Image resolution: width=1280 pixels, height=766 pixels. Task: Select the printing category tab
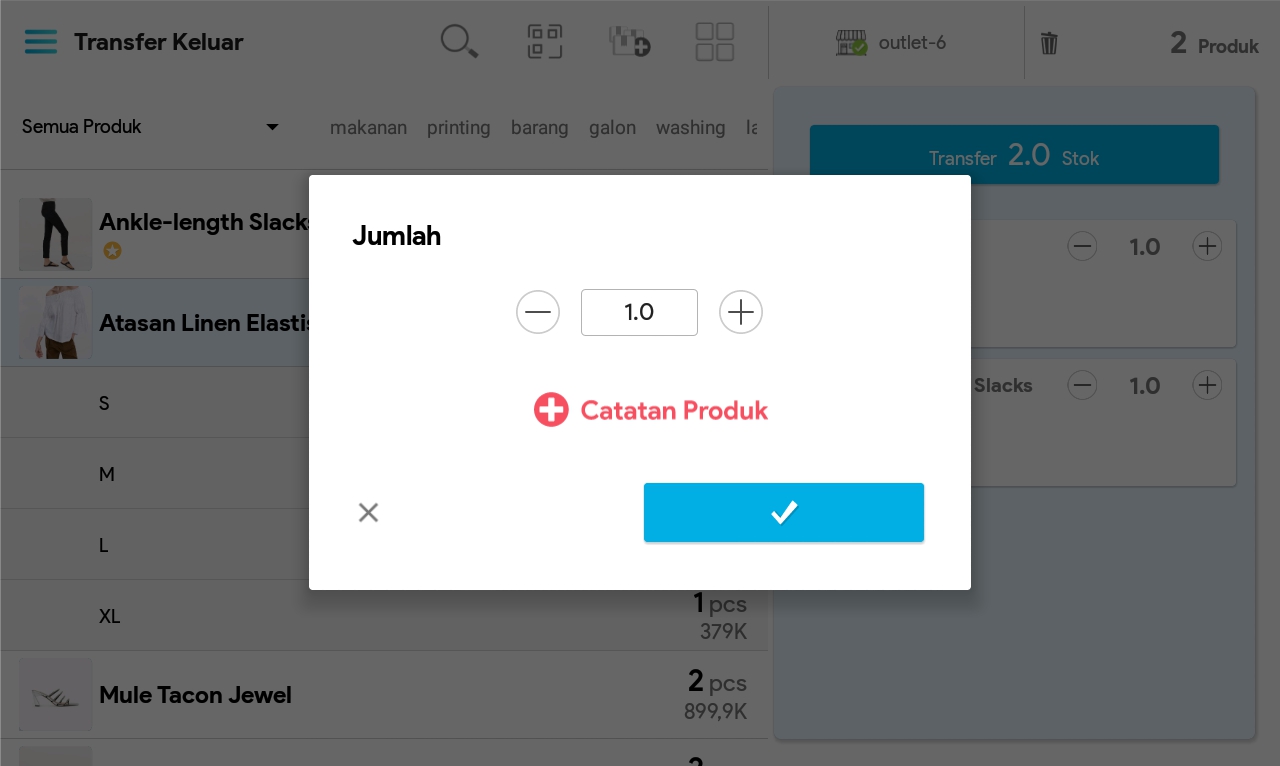458,128
